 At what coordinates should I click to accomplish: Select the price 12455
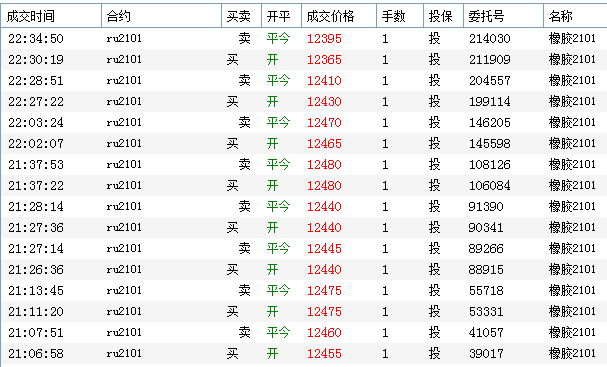324,354
